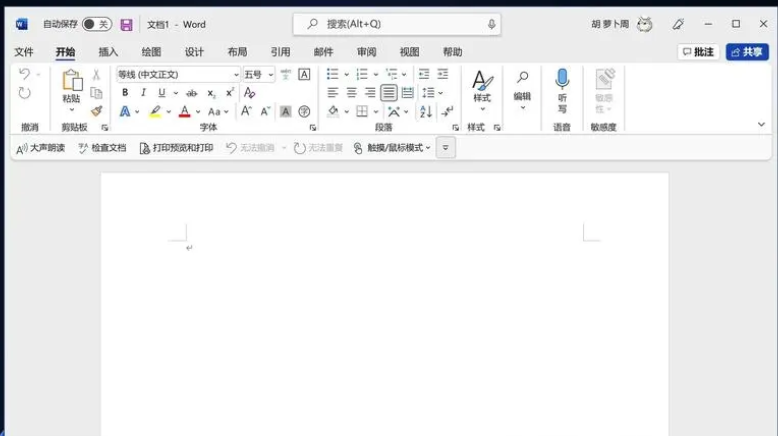The image size is (778, 436).
Task: Open the Paste options arrow
Action: pyautogui.click(x=71, y=110)
